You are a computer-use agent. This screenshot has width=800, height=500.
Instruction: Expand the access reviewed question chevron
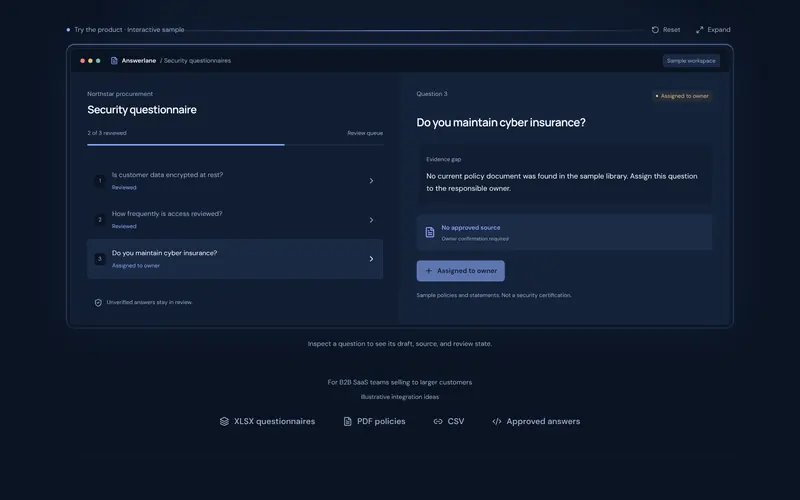371,220
